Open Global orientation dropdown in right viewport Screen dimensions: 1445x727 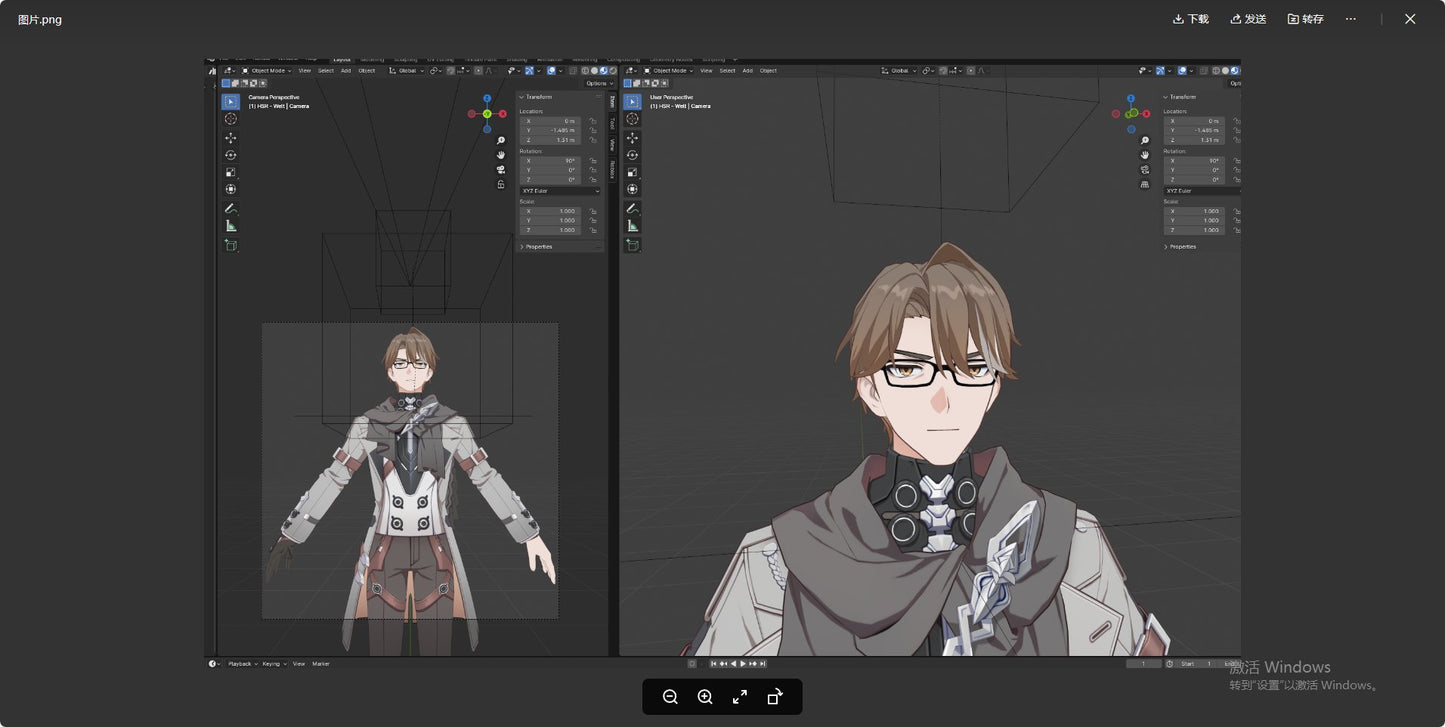click(x=899, y=71)
